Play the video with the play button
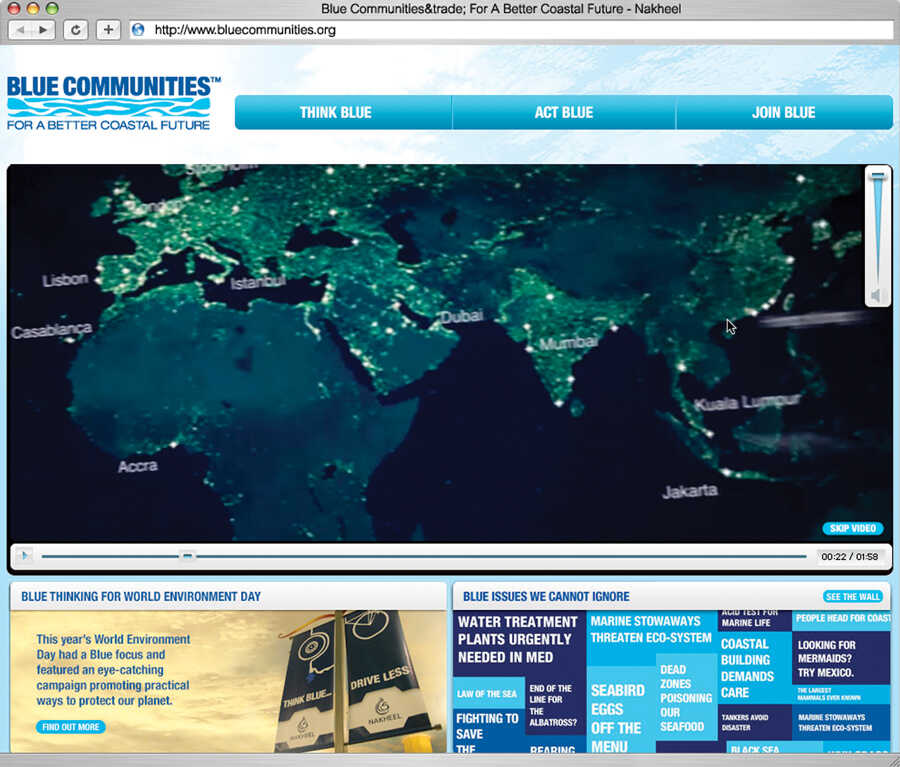The image size is (900, 767). (x=24, y=555)
